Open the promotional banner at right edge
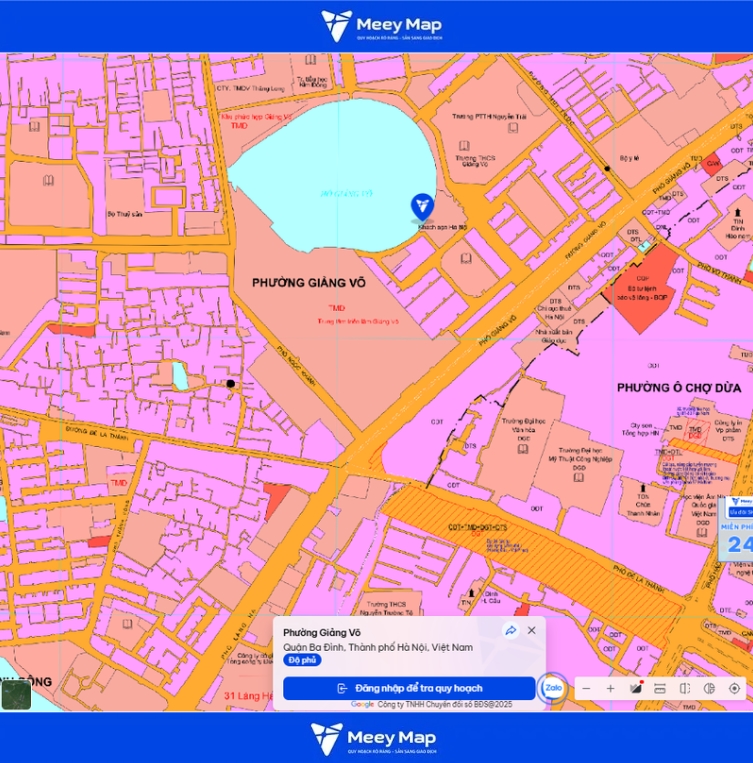Viewport: 753px width, 763px height. 736,529
